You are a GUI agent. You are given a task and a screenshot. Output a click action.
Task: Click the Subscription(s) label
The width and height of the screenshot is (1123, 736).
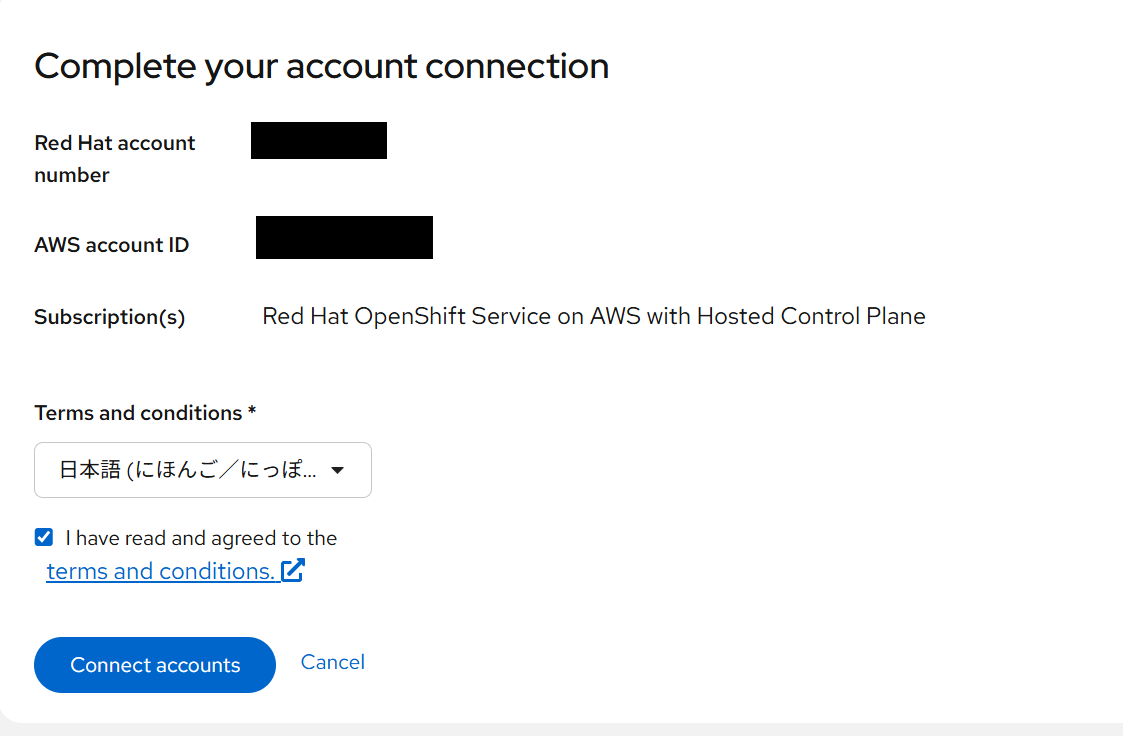(x=109, y=317)
